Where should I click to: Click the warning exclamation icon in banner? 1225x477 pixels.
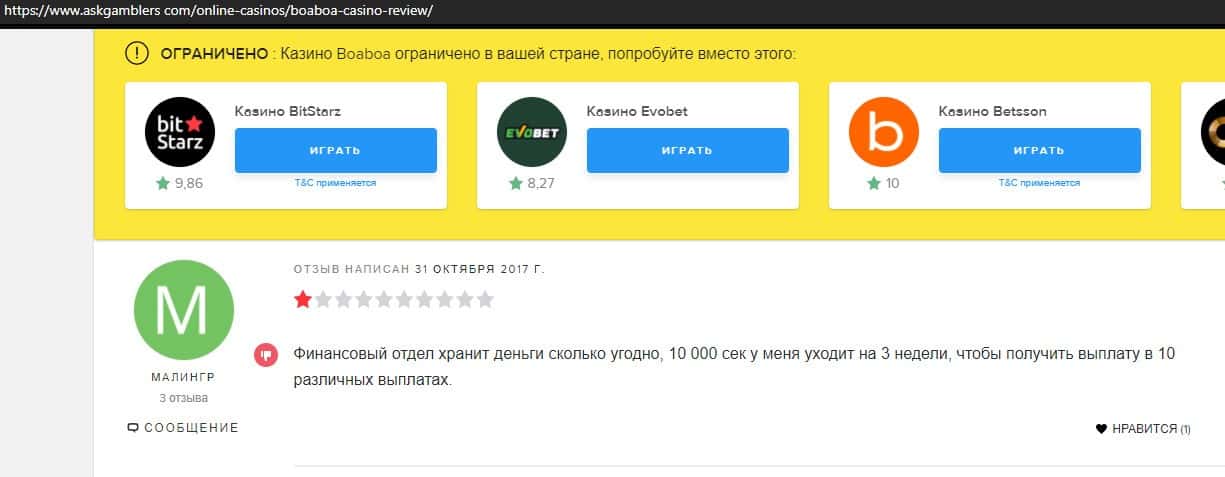click(137, 53)
